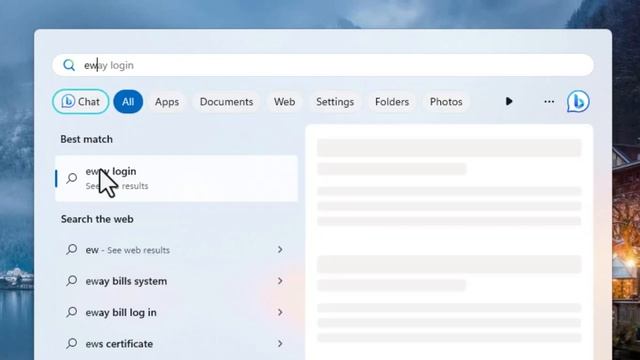Switch to the Settings filter tab
Screen dimensions: 640x360
335,102
